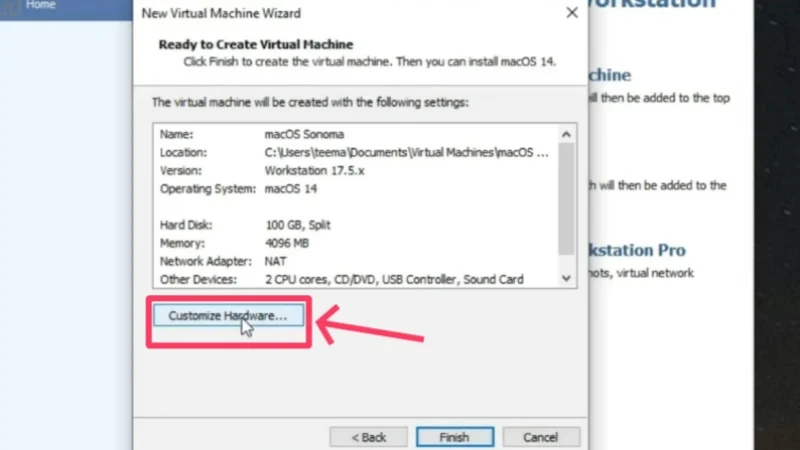Click the Workstation Pro heading behind the wizard
This screenshot has width=800, height=450.
pos(640,250)
